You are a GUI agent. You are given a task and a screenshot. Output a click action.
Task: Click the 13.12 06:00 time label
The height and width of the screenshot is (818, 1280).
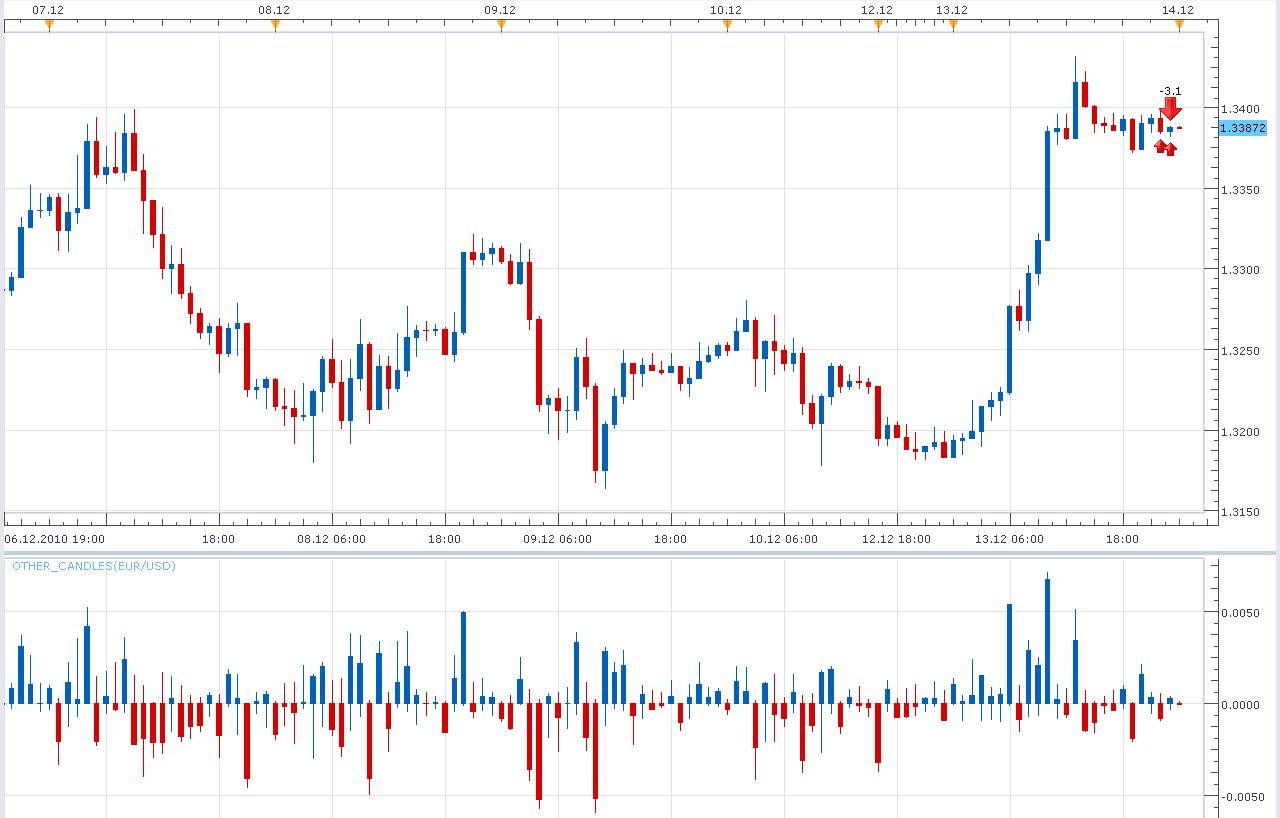[x=1009, y=539]
